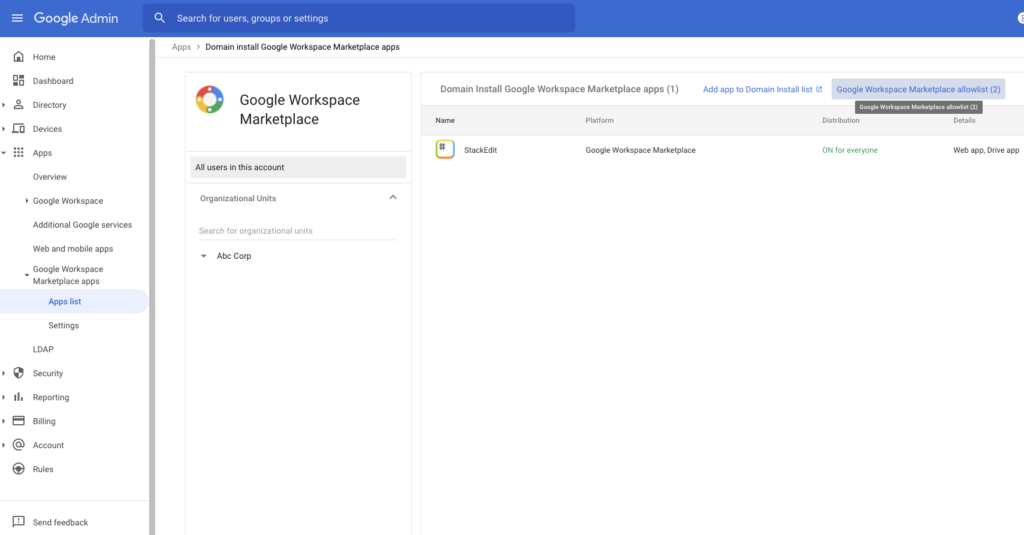Collapse the Apps section arrow

pyautogui.click(x=4, y=153)
